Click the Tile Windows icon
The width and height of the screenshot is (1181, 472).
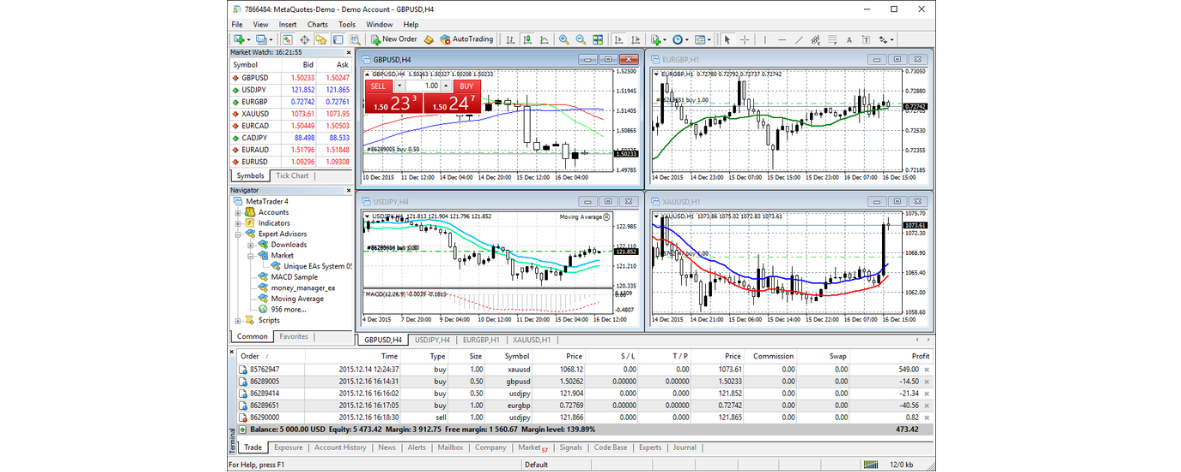tap(598, 40)
